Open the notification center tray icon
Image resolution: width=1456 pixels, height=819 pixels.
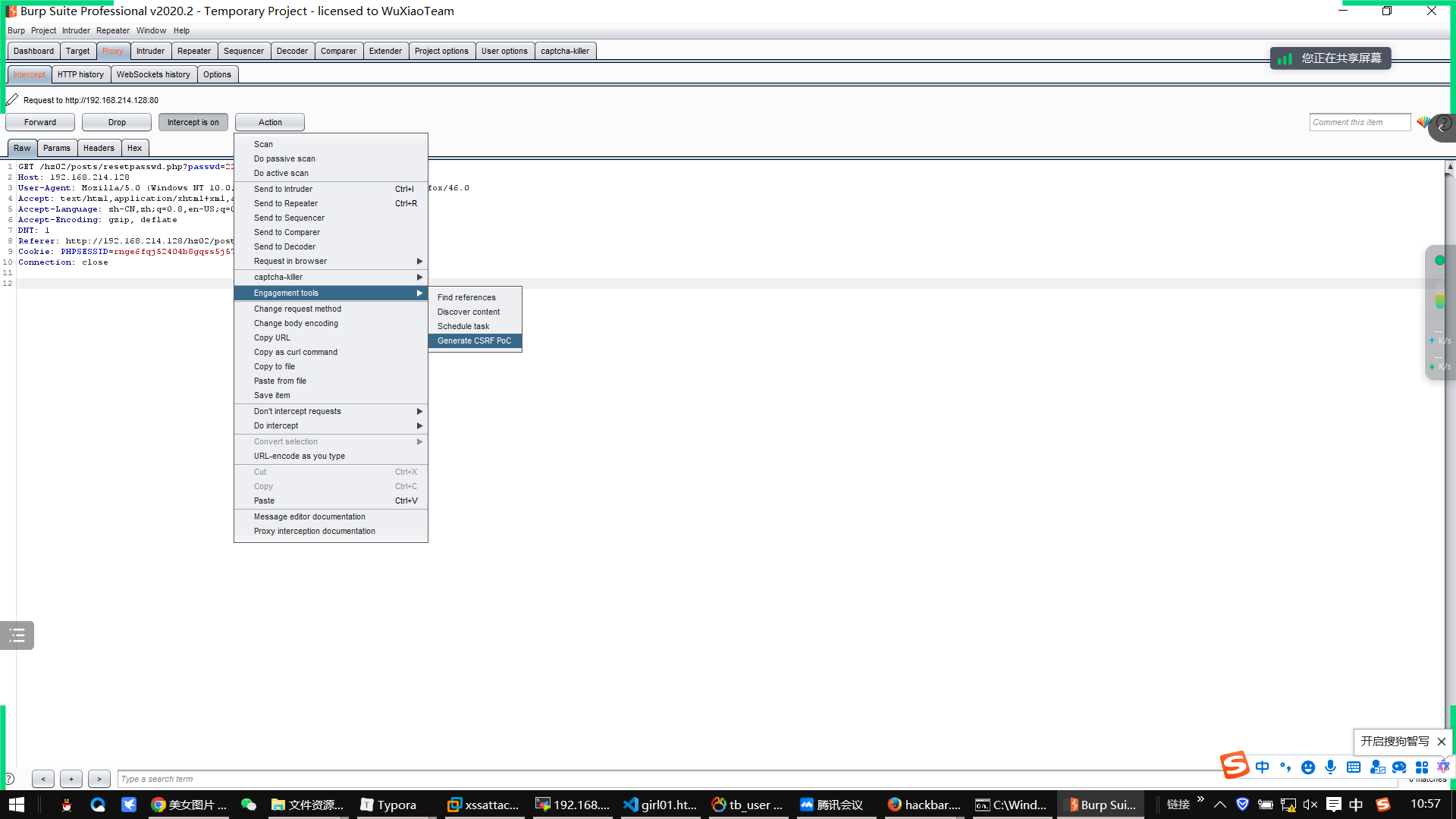pyautogui.click(x=1334, y=805)
